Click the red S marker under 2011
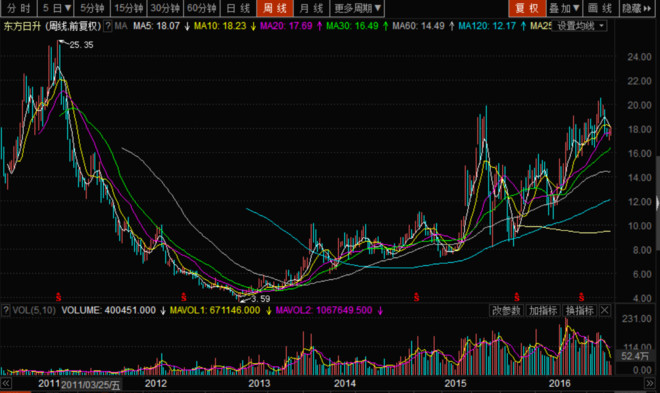Viewport: 660px width, 393px height. coord(59,297)
